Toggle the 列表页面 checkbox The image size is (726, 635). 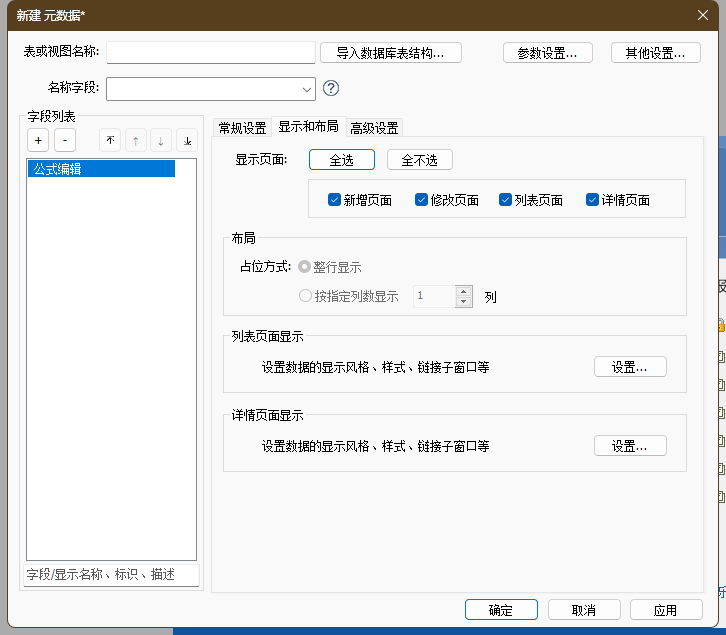(x=505, y=200)
